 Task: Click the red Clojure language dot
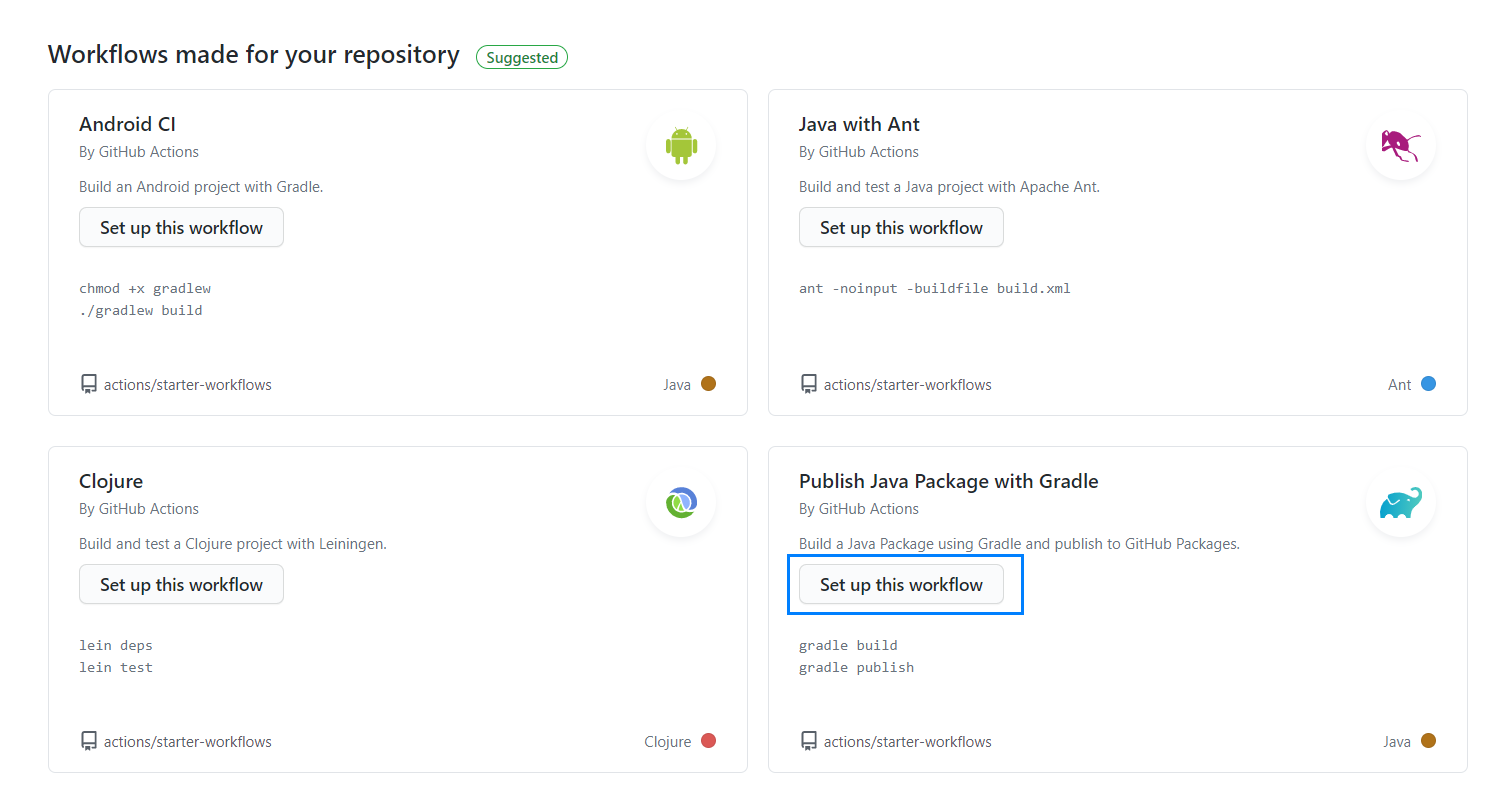708,740
